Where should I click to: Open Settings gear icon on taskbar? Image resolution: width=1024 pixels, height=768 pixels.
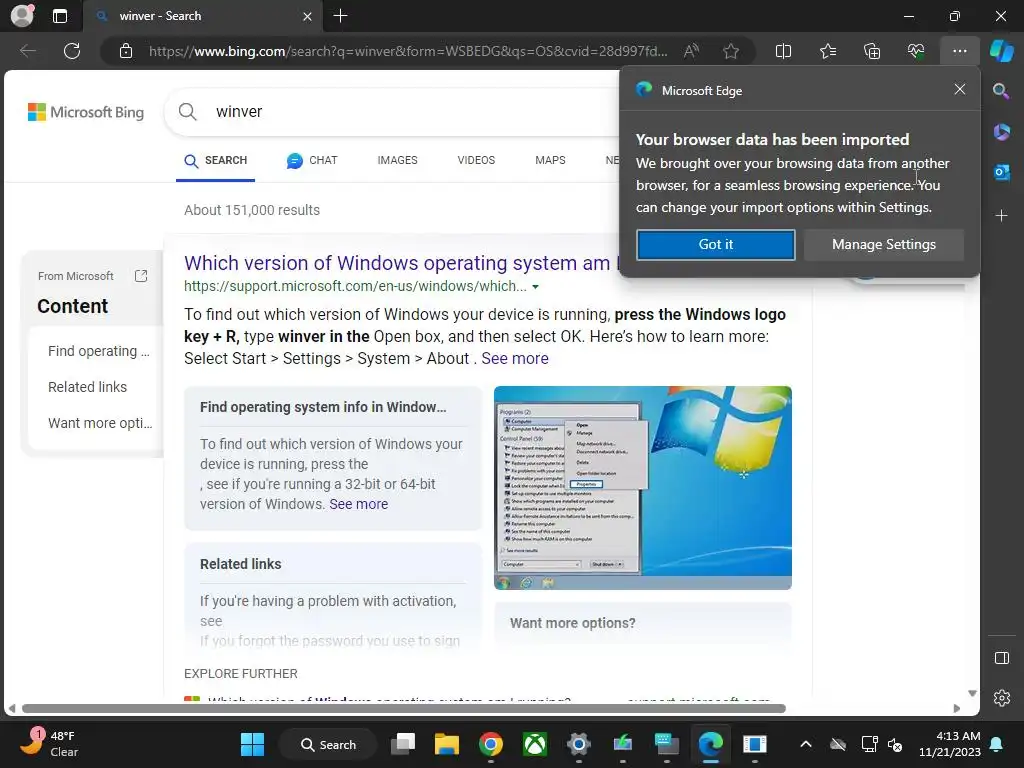pyautogui.click(x=579, y=744)
